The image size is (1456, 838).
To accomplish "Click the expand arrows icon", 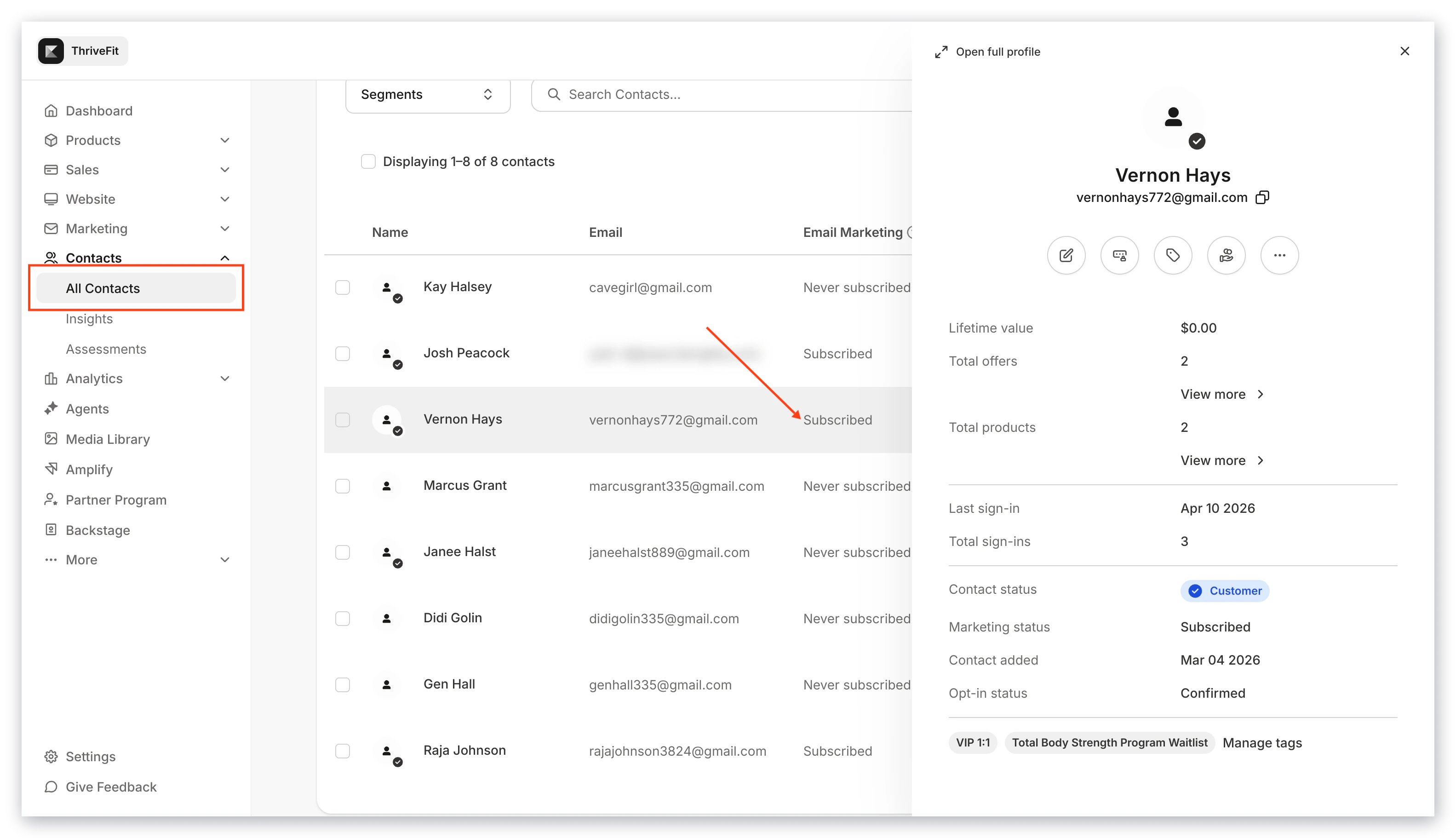I will tap(941, 52).
